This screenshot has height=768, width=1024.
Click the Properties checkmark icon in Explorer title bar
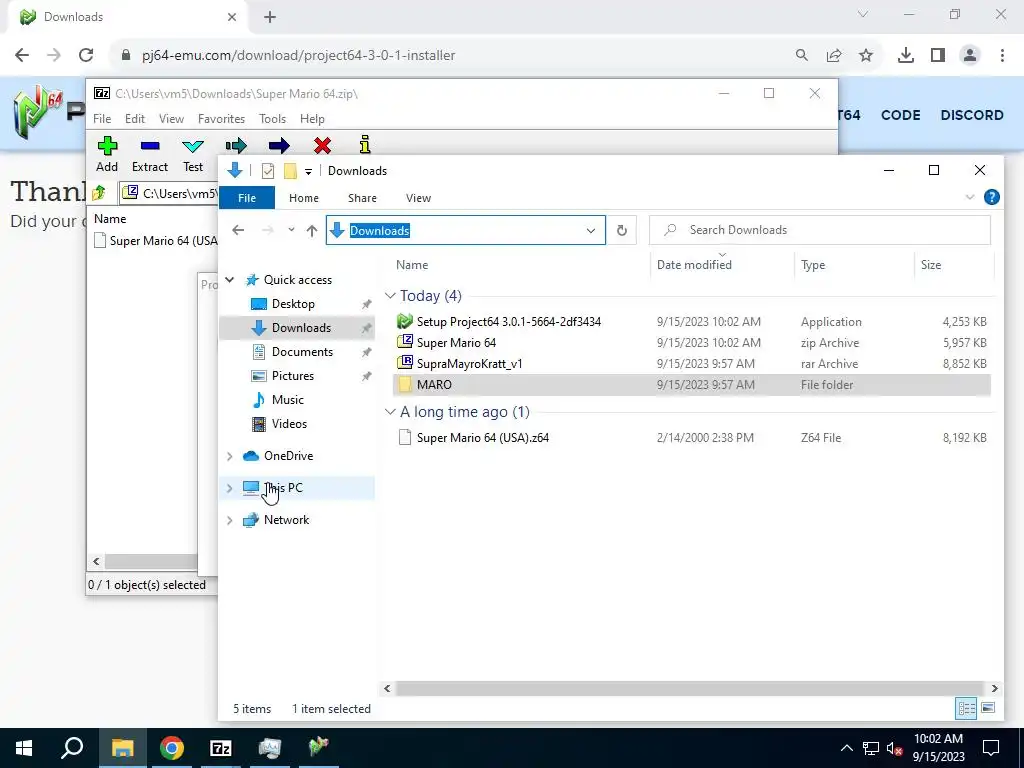click(x=268, y=171)
